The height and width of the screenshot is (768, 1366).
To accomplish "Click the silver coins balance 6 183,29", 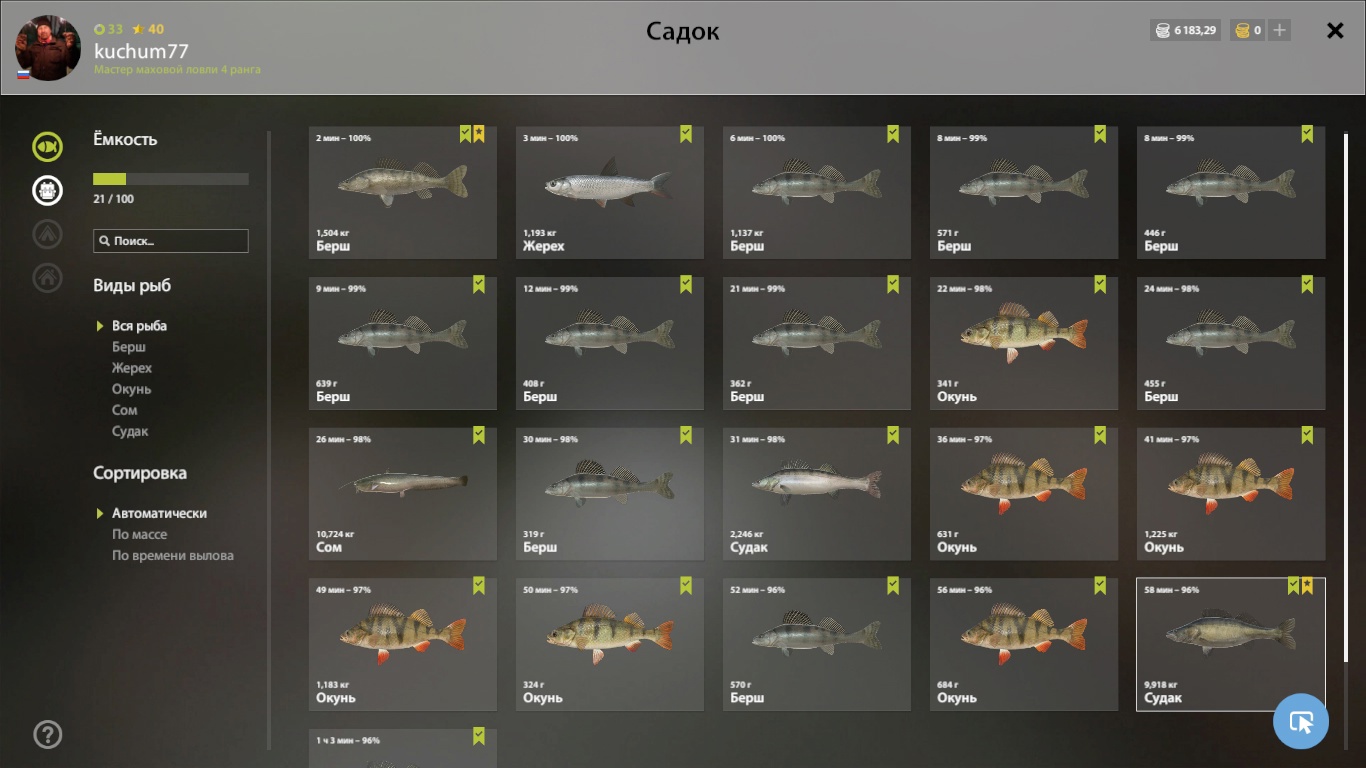I will [x=1186, y=30].
